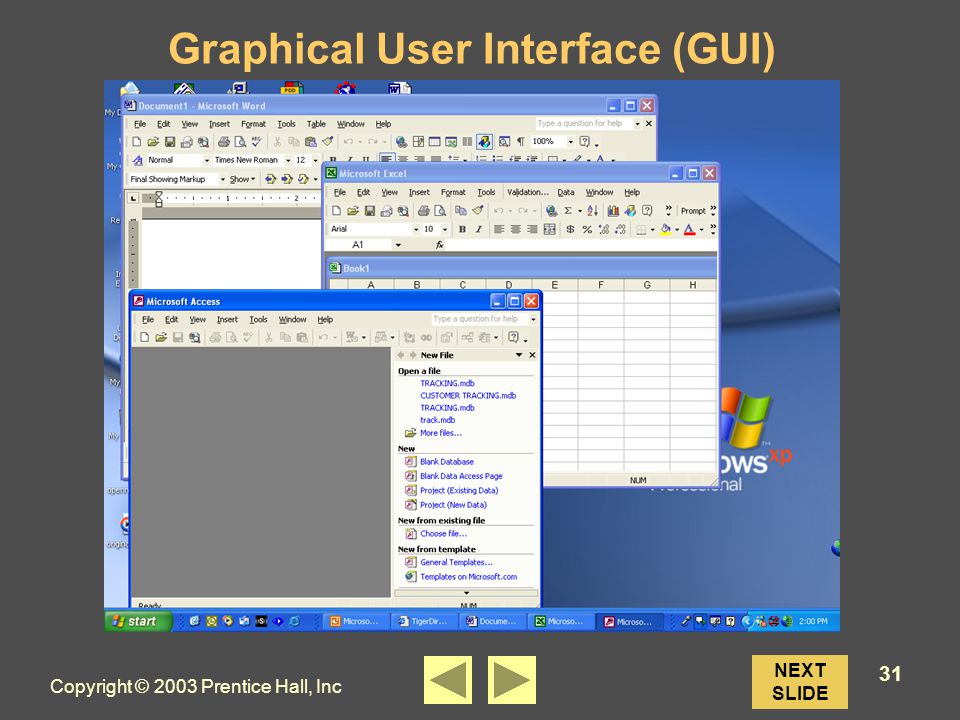This screenshot has width=960, height=720.
Task: Click the Templates on Microsoft.com link
Action: pyautogui.click(x=468, y=577)
